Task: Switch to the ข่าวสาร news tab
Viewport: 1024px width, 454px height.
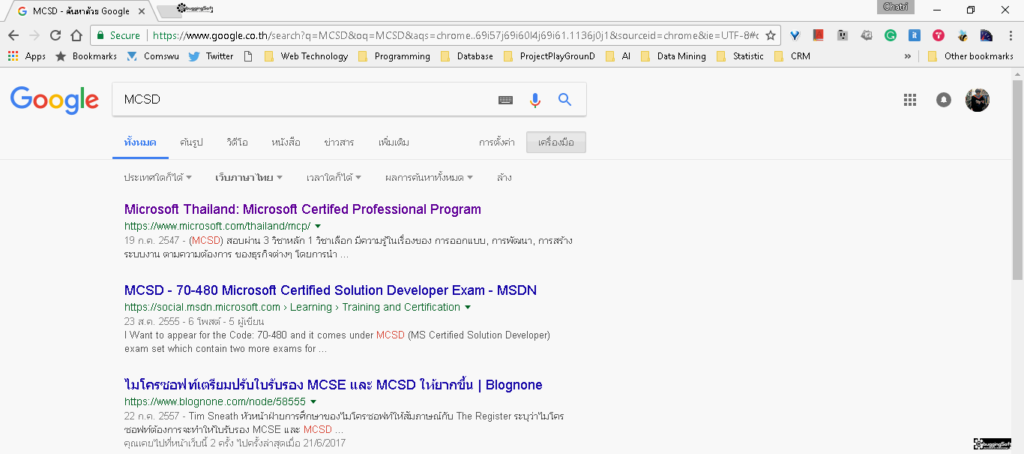Action: click(x=339, y=142)
